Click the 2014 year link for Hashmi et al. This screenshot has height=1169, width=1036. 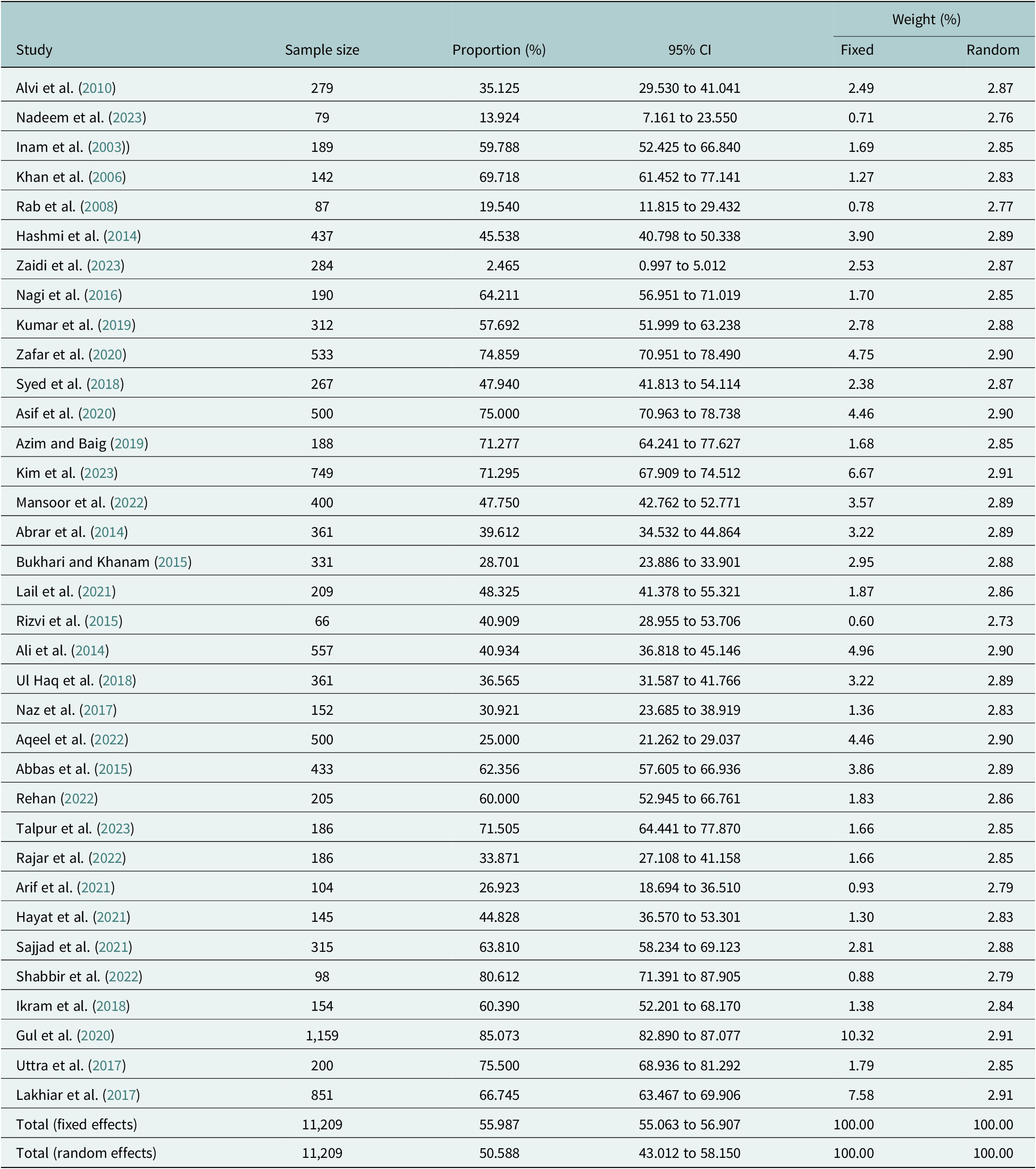(x=122, y=236)
